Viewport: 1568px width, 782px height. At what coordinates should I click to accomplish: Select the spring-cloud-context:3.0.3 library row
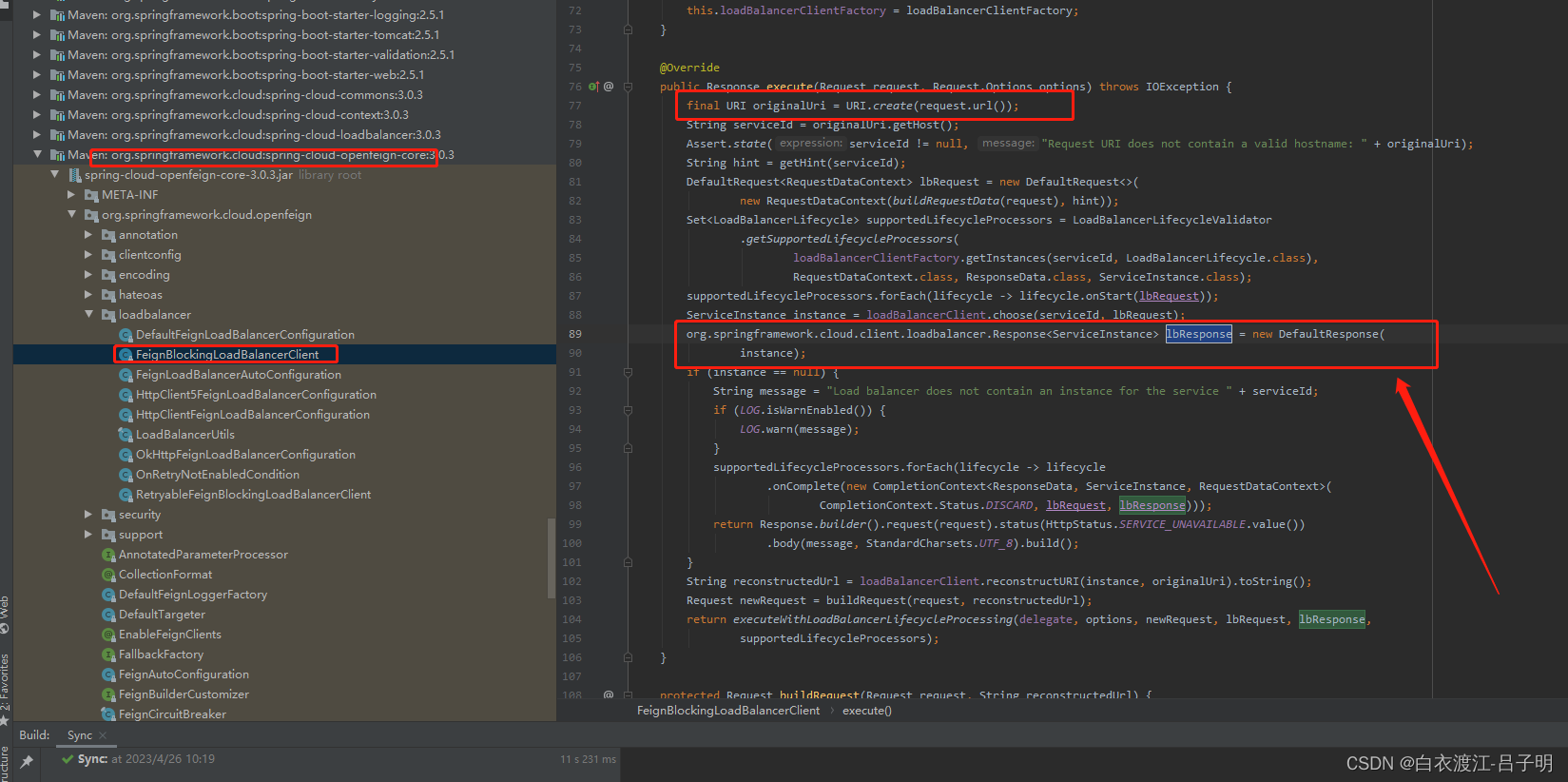[x=284, y=115]
